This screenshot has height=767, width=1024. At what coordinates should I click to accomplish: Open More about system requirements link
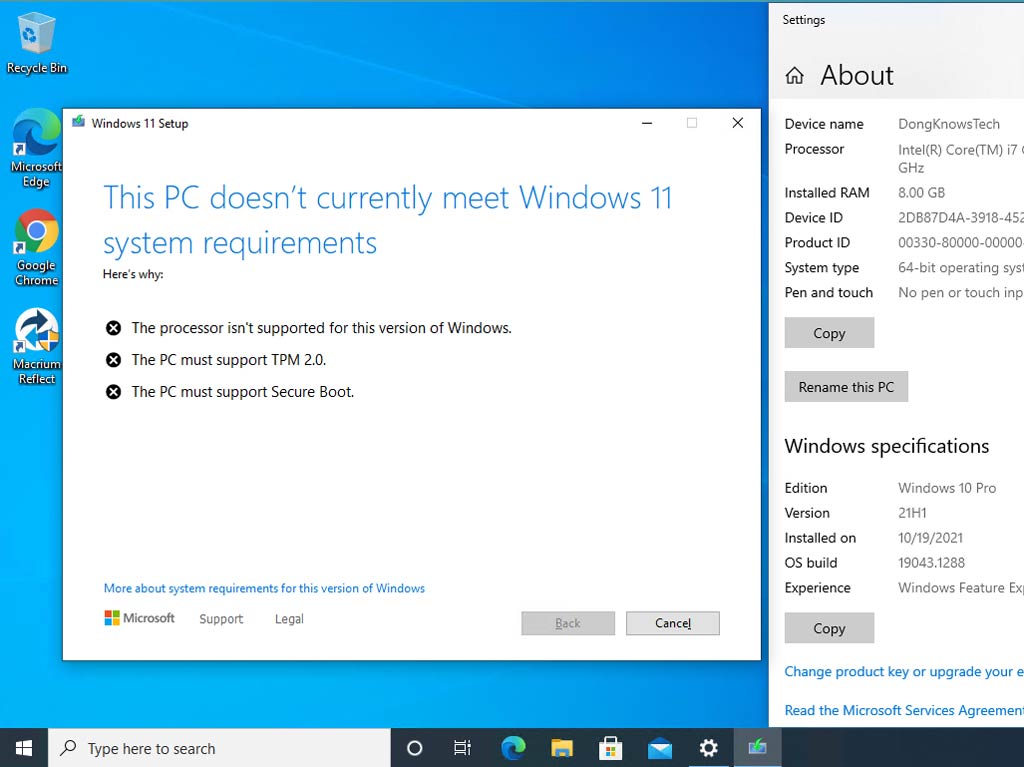[264, 588]
